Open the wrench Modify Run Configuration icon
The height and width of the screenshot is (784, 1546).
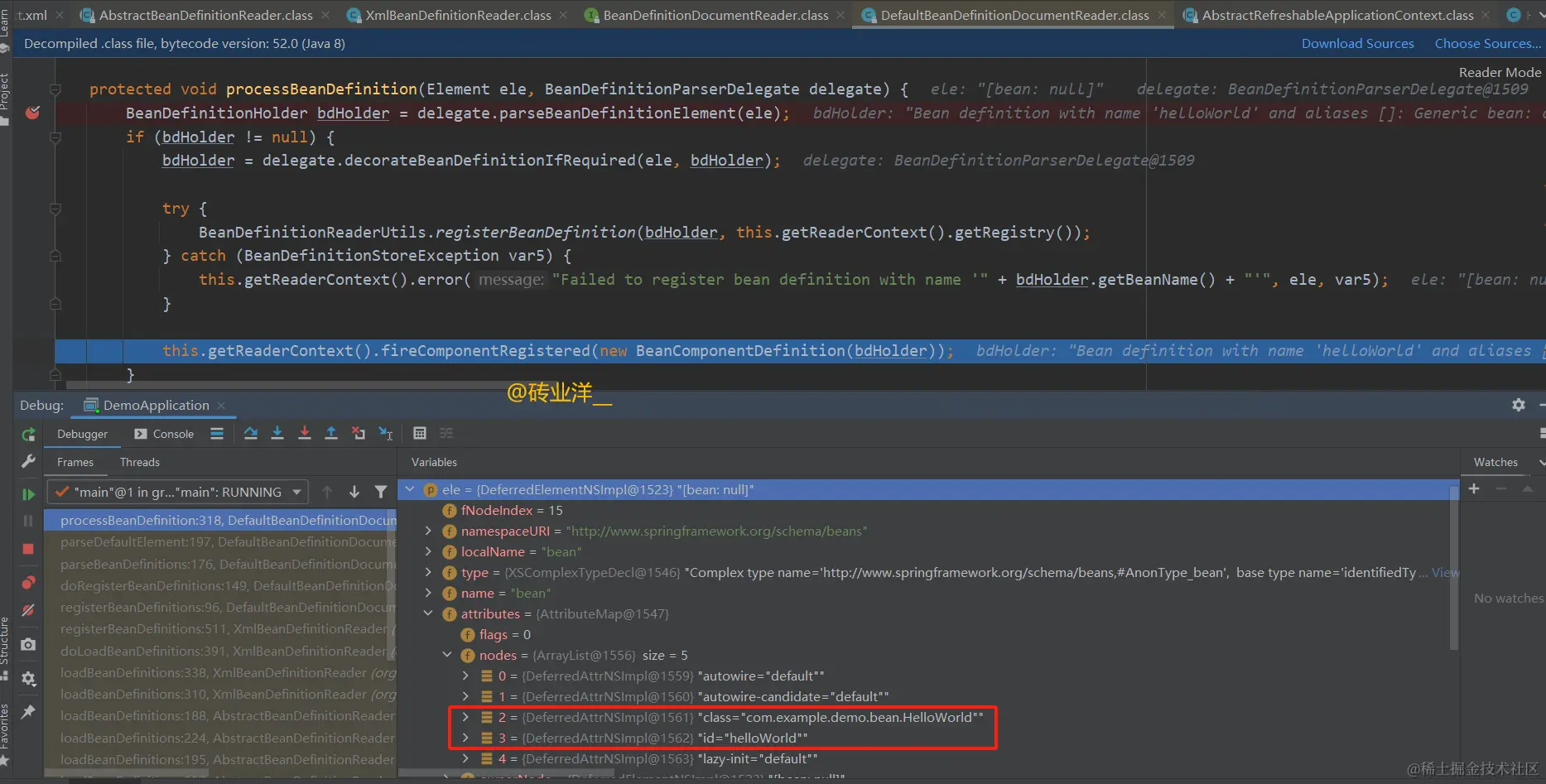(x=28, y=461)
